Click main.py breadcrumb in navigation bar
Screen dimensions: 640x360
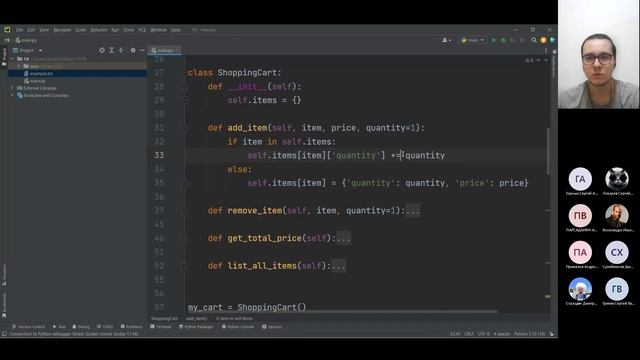(26, 40)
